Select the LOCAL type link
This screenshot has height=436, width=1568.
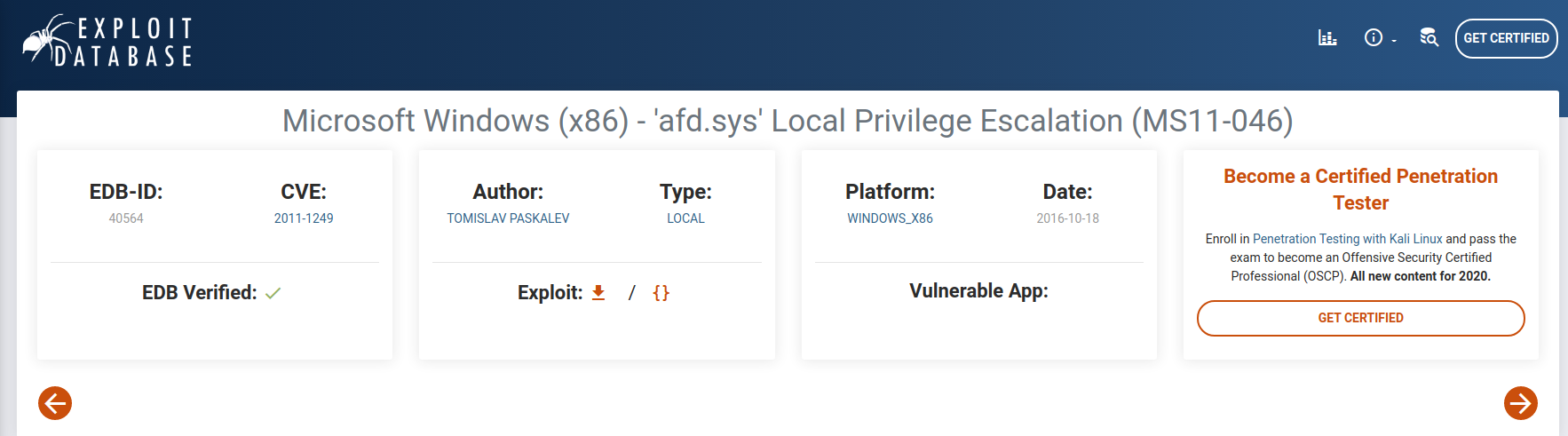pyautogui.click(x=685, y=218)
